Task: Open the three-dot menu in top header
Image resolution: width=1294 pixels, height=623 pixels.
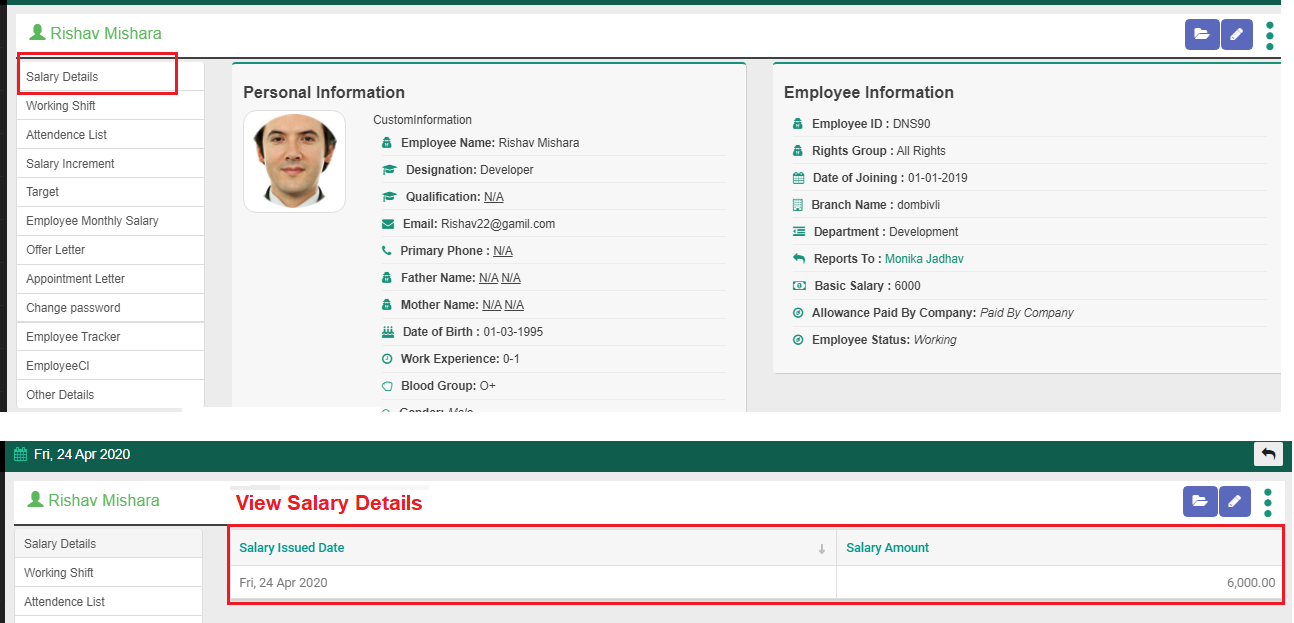Action: click(x=1270, y=35)
